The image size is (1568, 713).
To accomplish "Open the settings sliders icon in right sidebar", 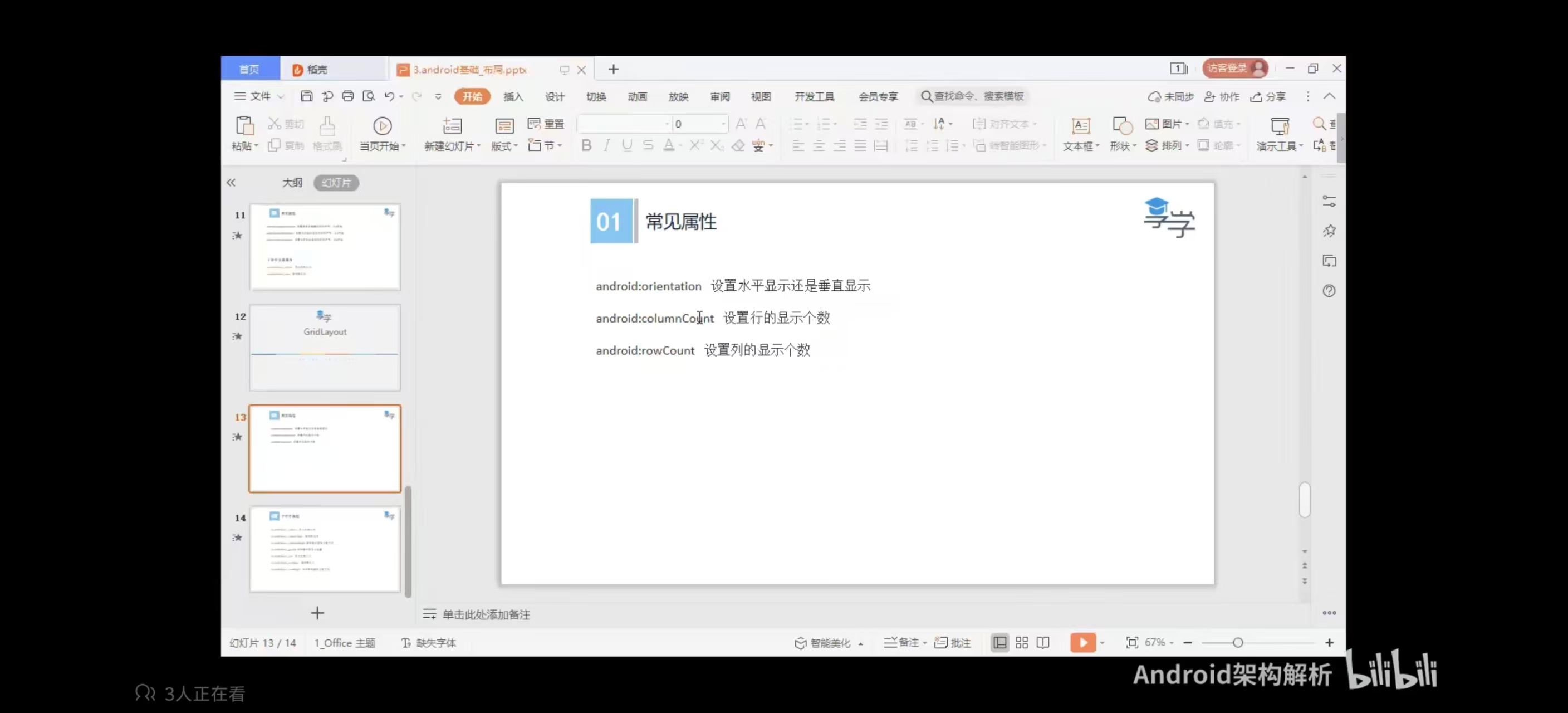I will (x=1329, y=201).
